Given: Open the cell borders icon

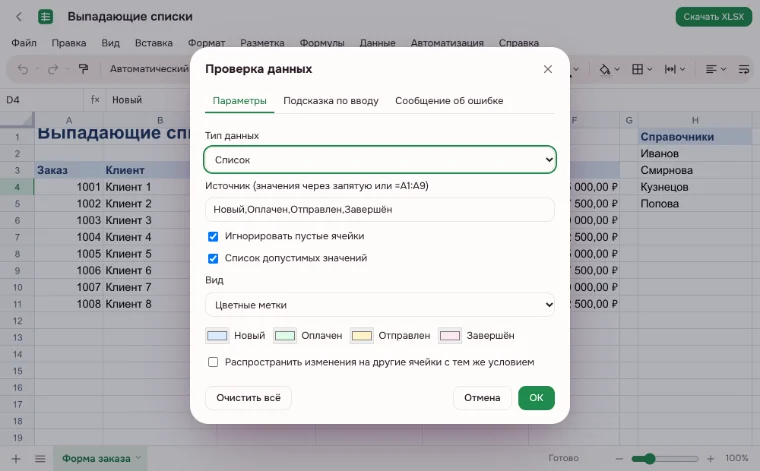Looking at the screenshot, I should pos(637,69).
